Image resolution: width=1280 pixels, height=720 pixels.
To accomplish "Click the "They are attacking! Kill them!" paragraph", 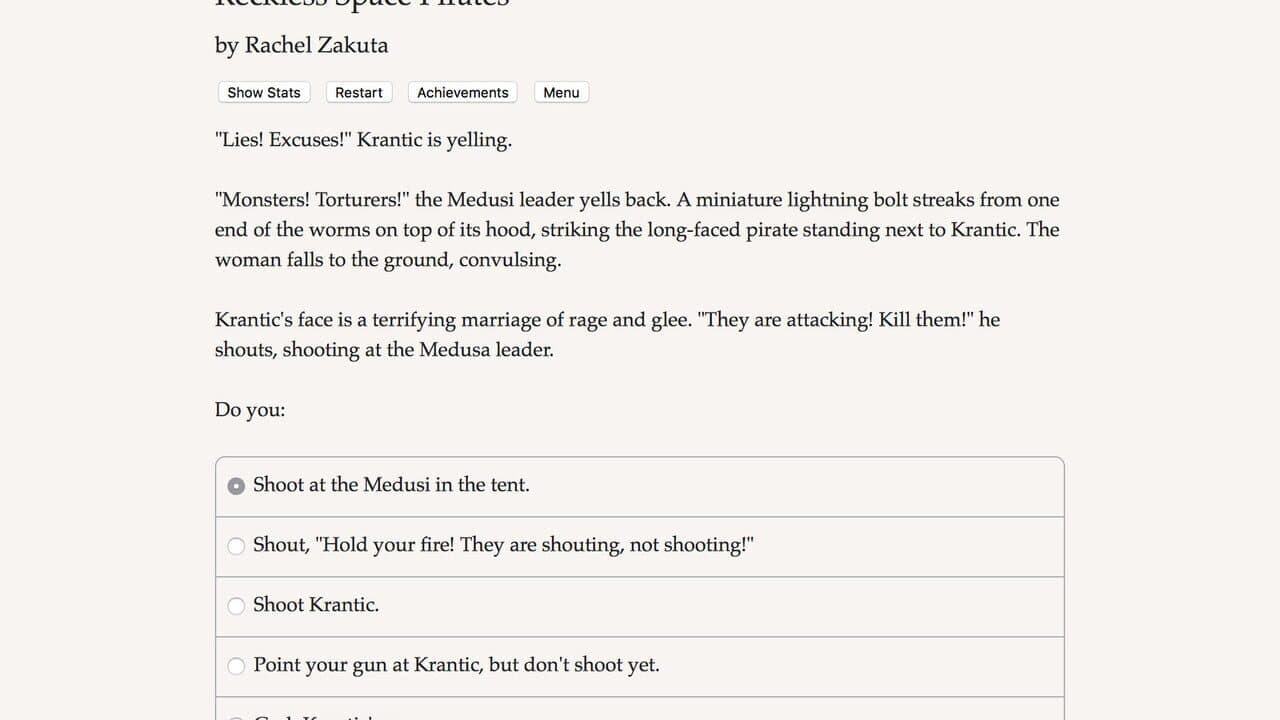I will (x=607, y=335).
